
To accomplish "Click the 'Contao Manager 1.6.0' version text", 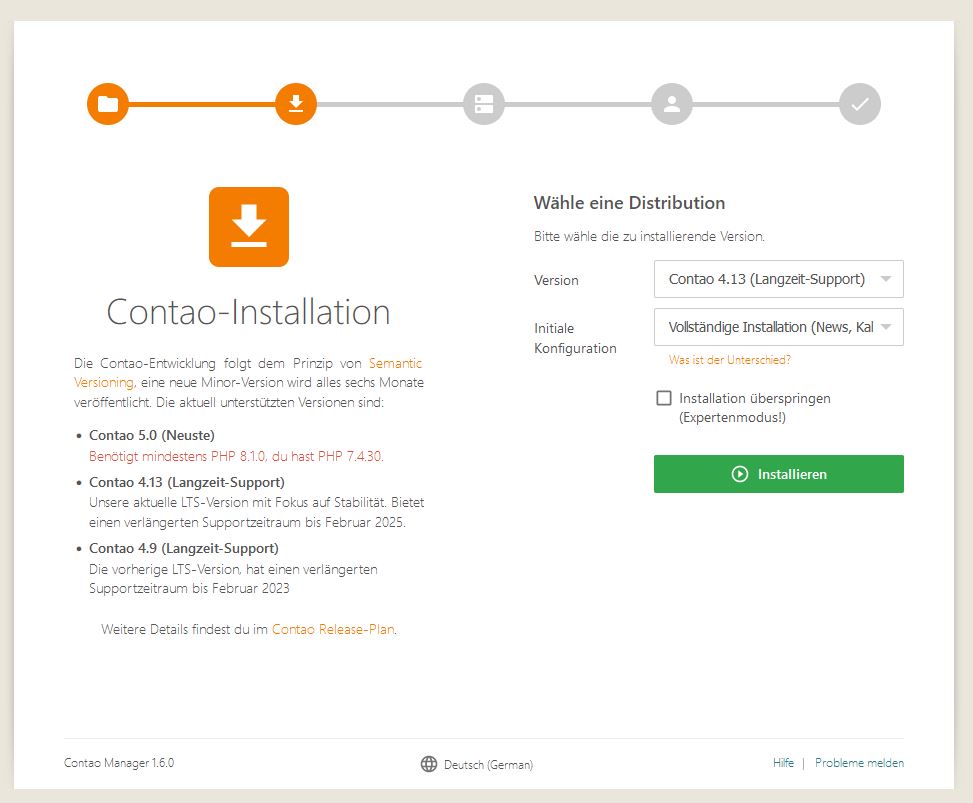I will coord(119,763).
